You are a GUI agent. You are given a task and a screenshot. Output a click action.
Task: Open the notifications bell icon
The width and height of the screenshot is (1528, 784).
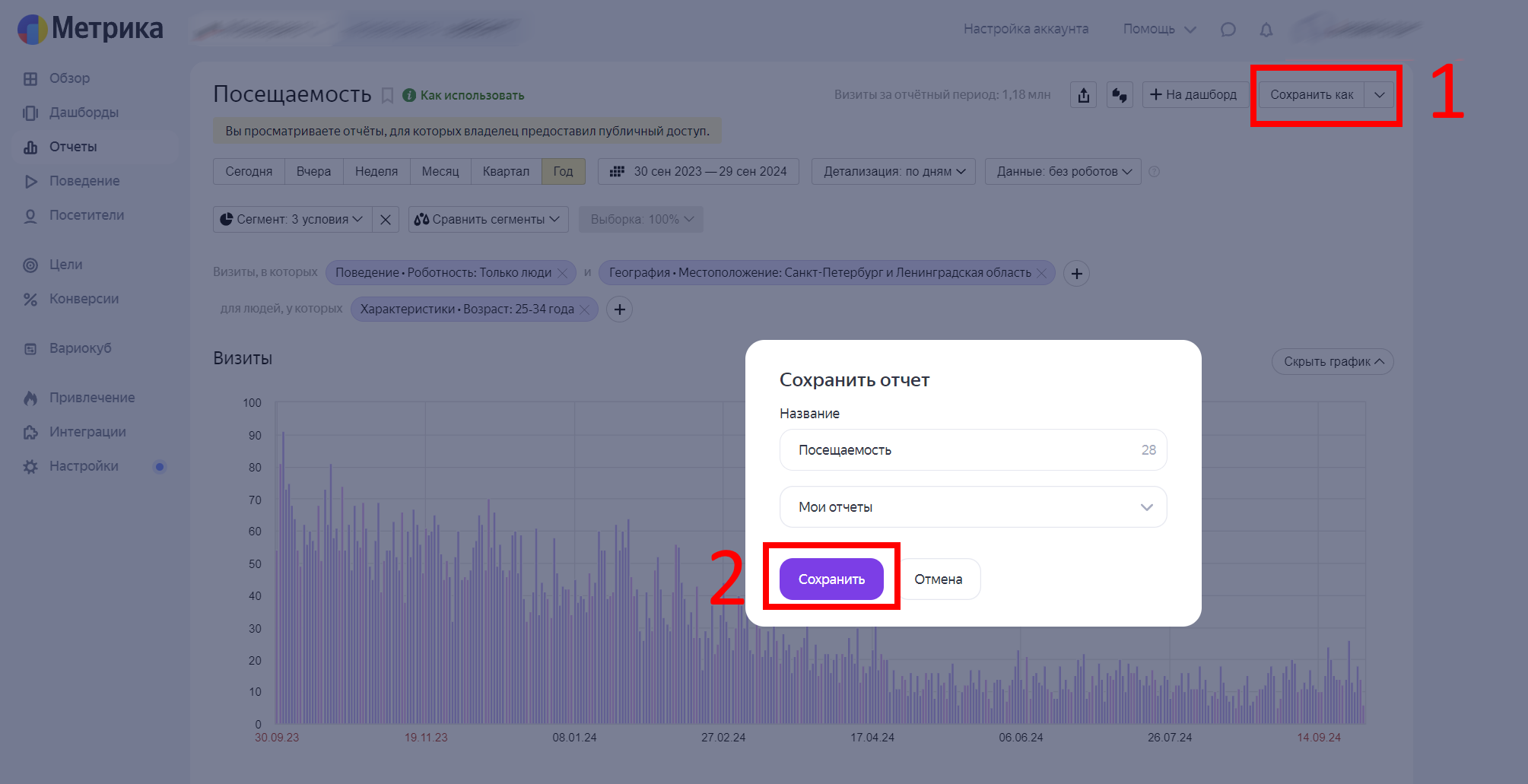[1266, 30]
